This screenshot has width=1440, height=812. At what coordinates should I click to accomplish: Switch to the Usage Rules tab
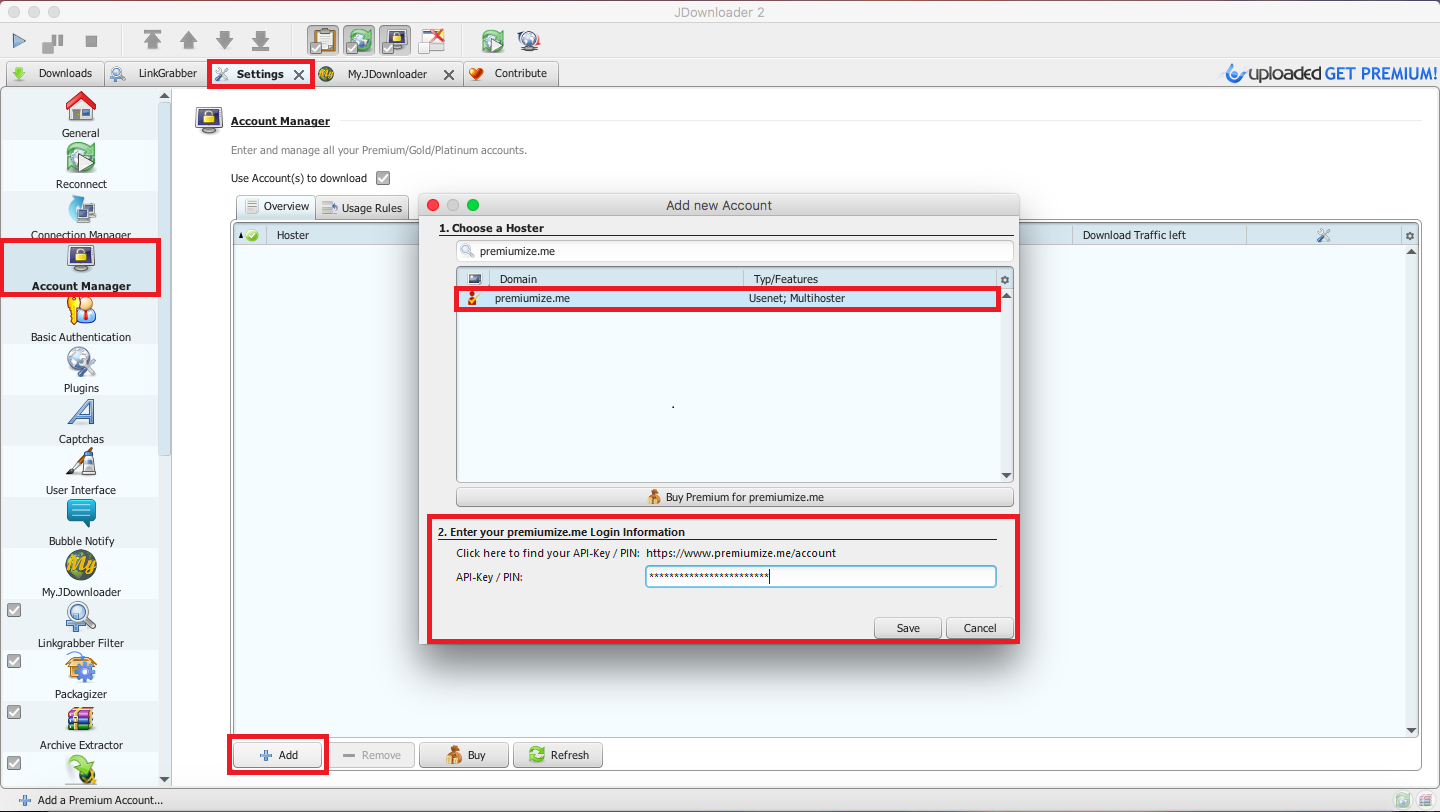(x=362, y=208)
